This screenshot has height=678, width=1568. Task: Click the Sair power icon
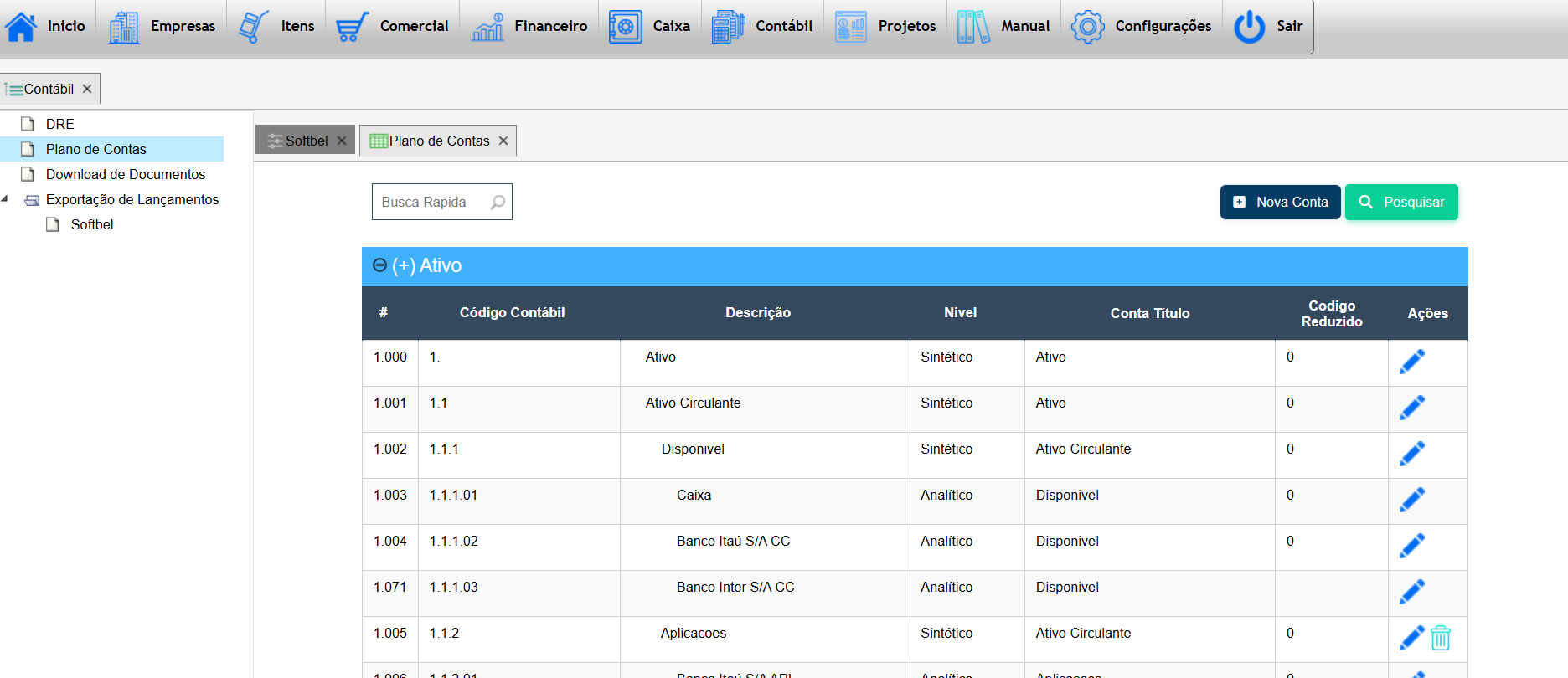pos(1250,27)
